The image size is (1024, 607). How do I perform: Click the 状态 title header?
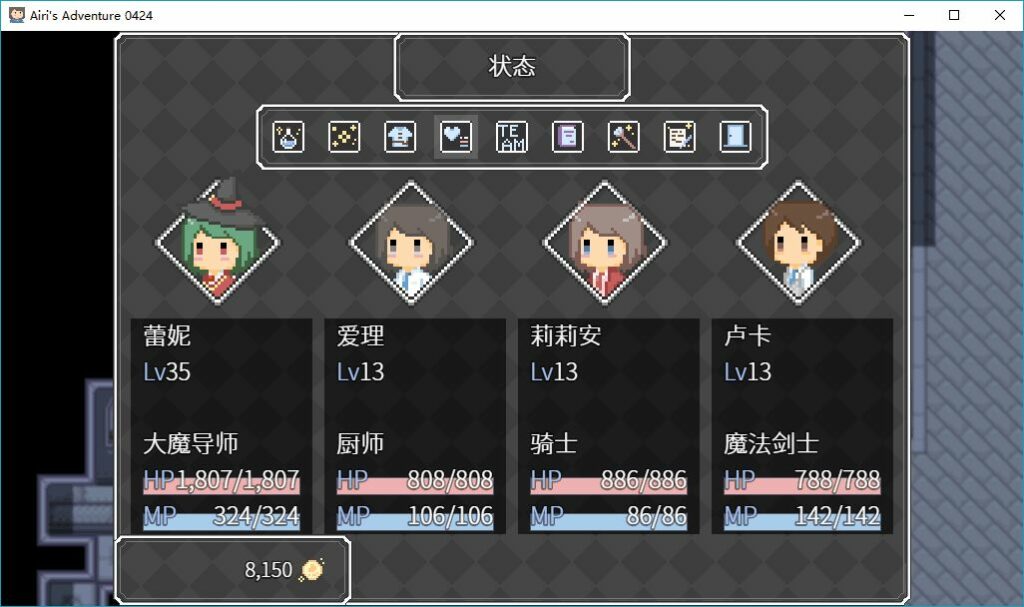512,67
